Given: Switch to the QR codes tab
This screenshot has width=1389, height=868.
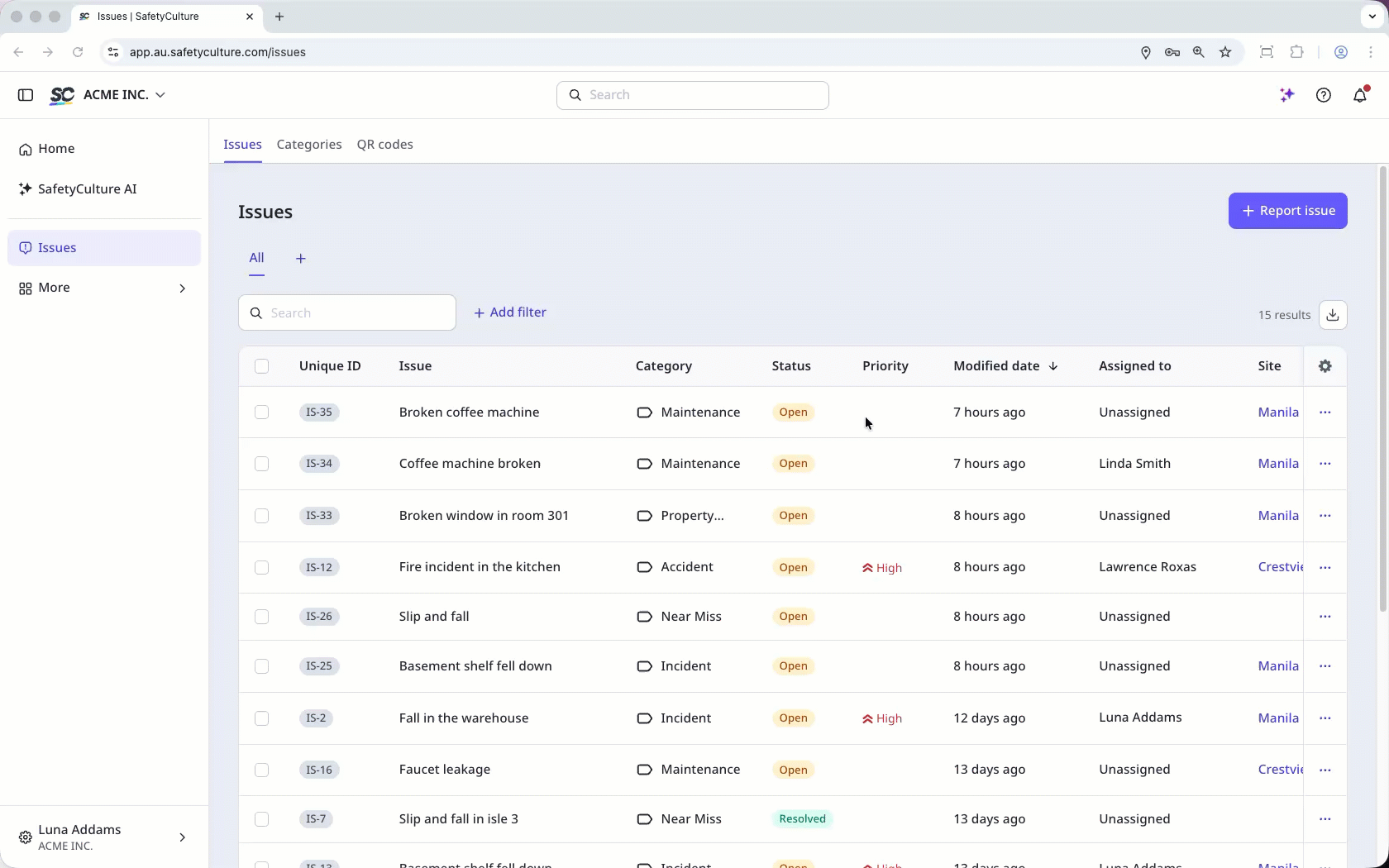Looking at the screenshot, I should pos(384,145).
